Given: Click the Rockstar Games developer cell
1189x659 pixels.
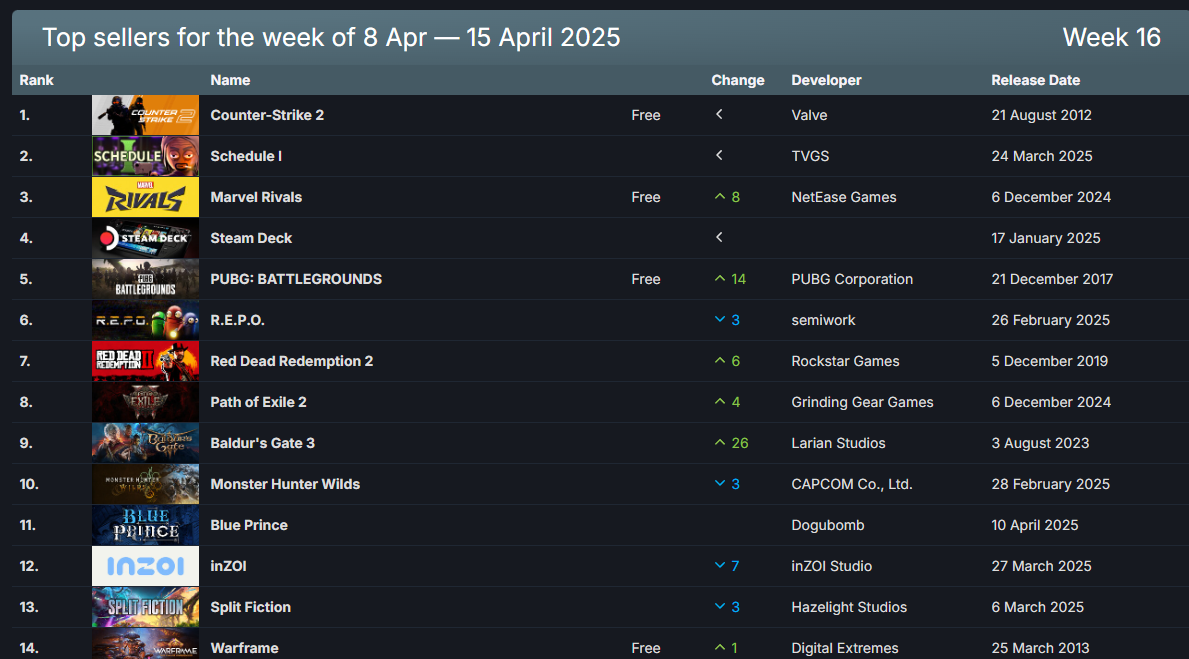Looking at the screenshot, I should pos(845,361).
